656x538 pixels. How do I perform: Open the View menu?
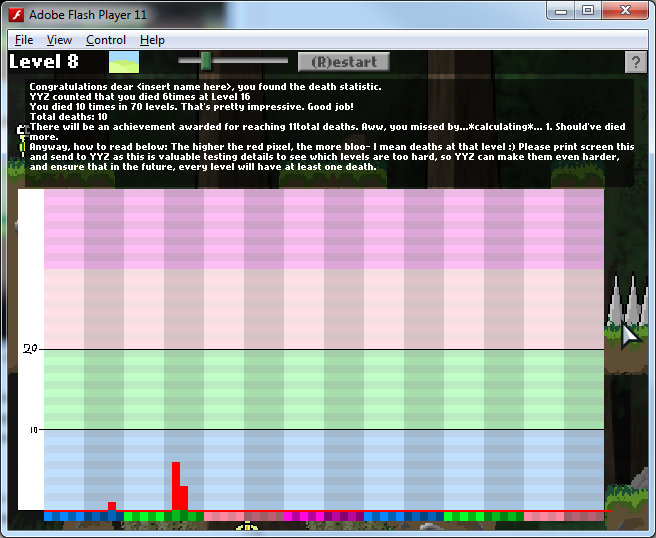59,40
